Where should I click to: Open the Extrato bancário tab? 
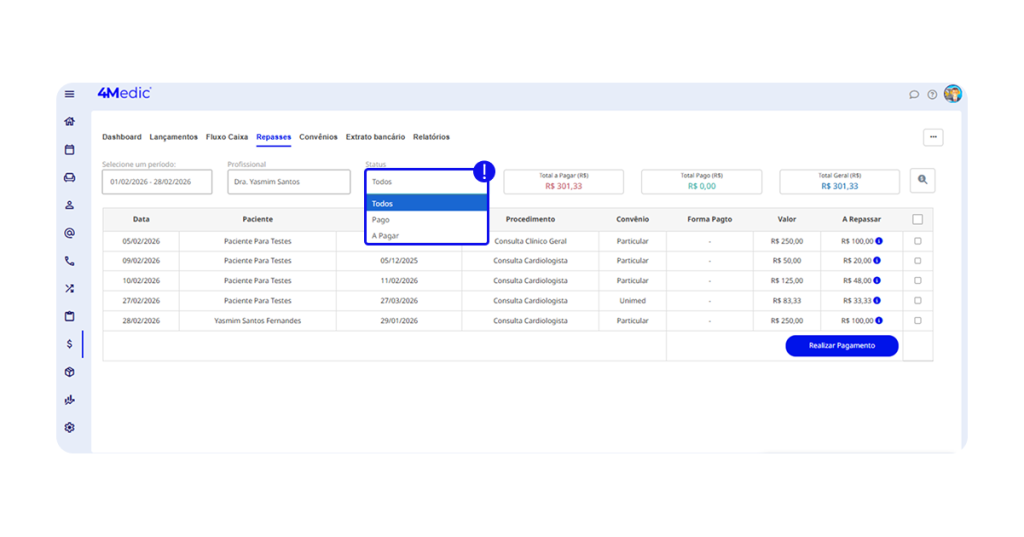coord(375,137)
